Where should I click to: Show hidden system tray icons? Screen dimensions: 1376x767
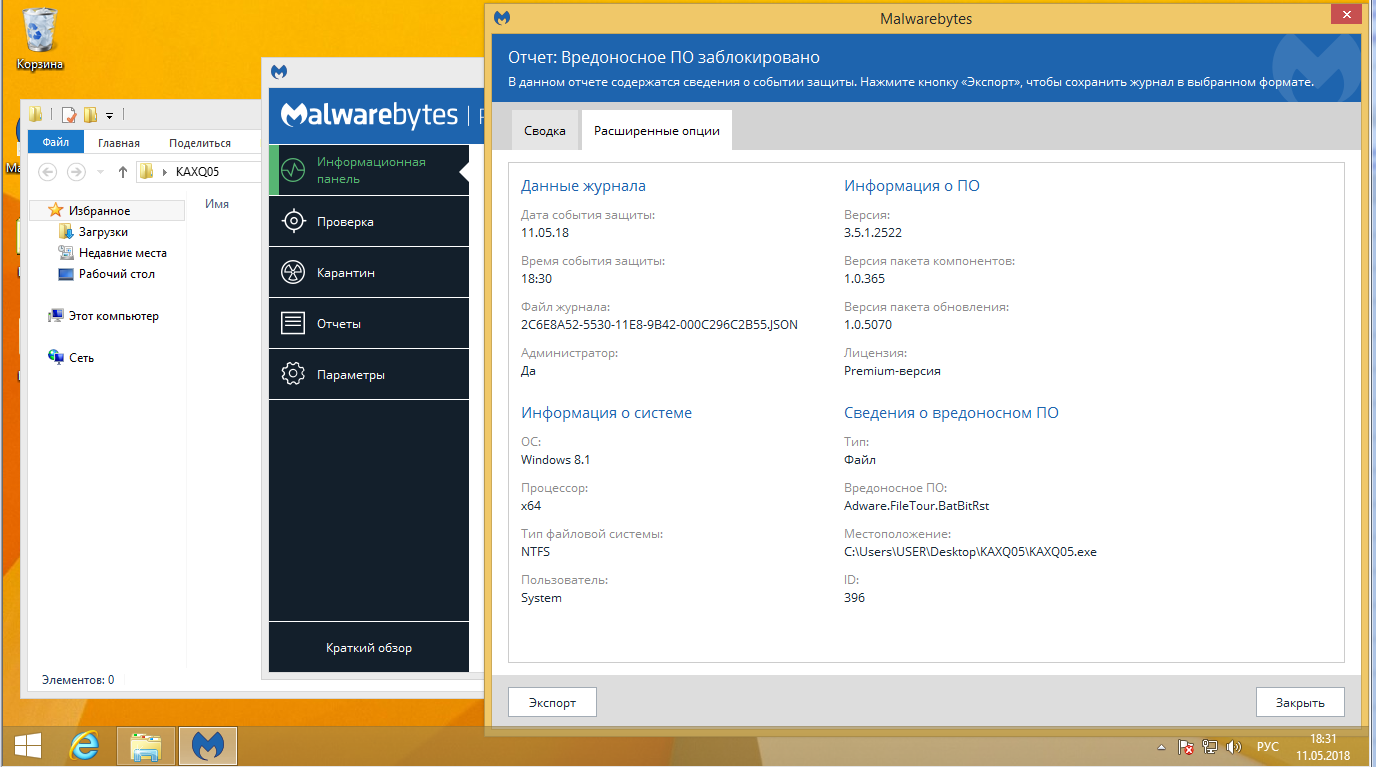coord(1161,746)
